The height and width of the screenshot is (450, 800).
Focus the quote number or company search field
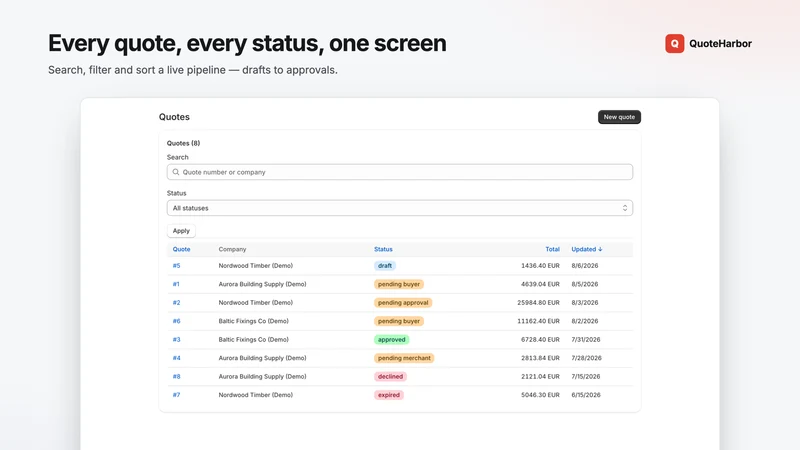399,172
